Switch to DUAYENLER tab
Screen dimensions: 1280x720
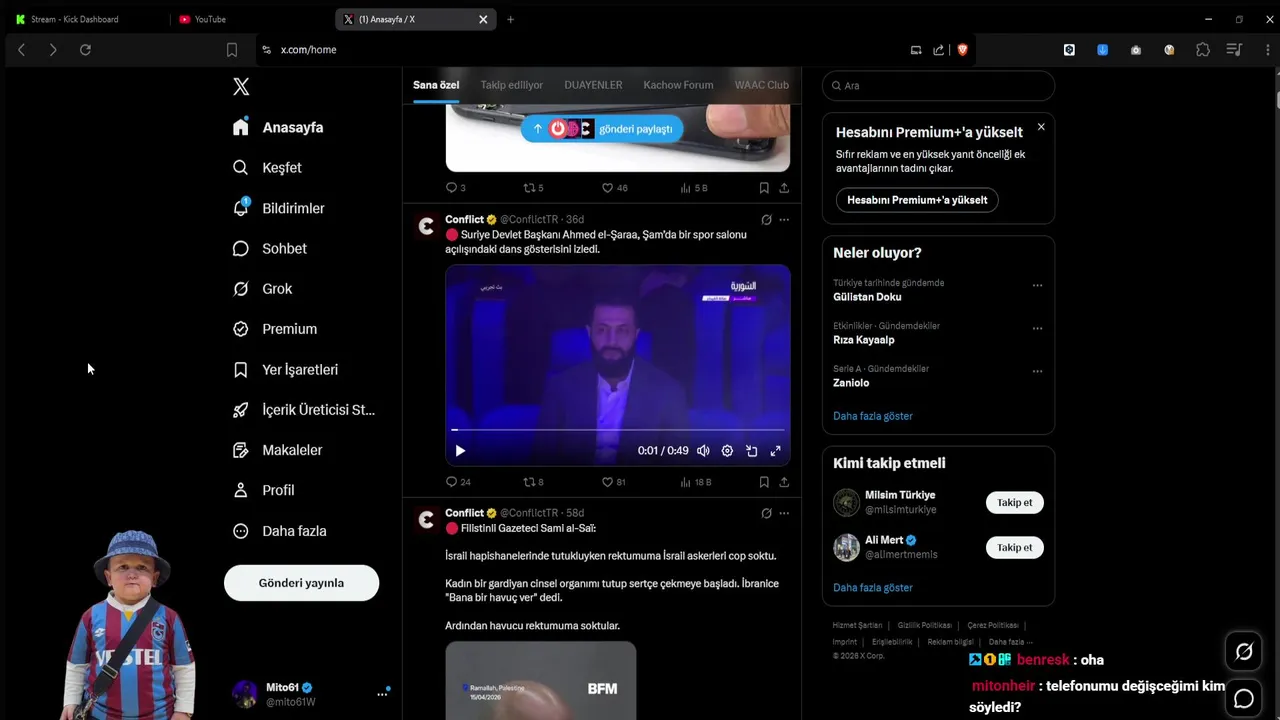(x=593, y=85)
